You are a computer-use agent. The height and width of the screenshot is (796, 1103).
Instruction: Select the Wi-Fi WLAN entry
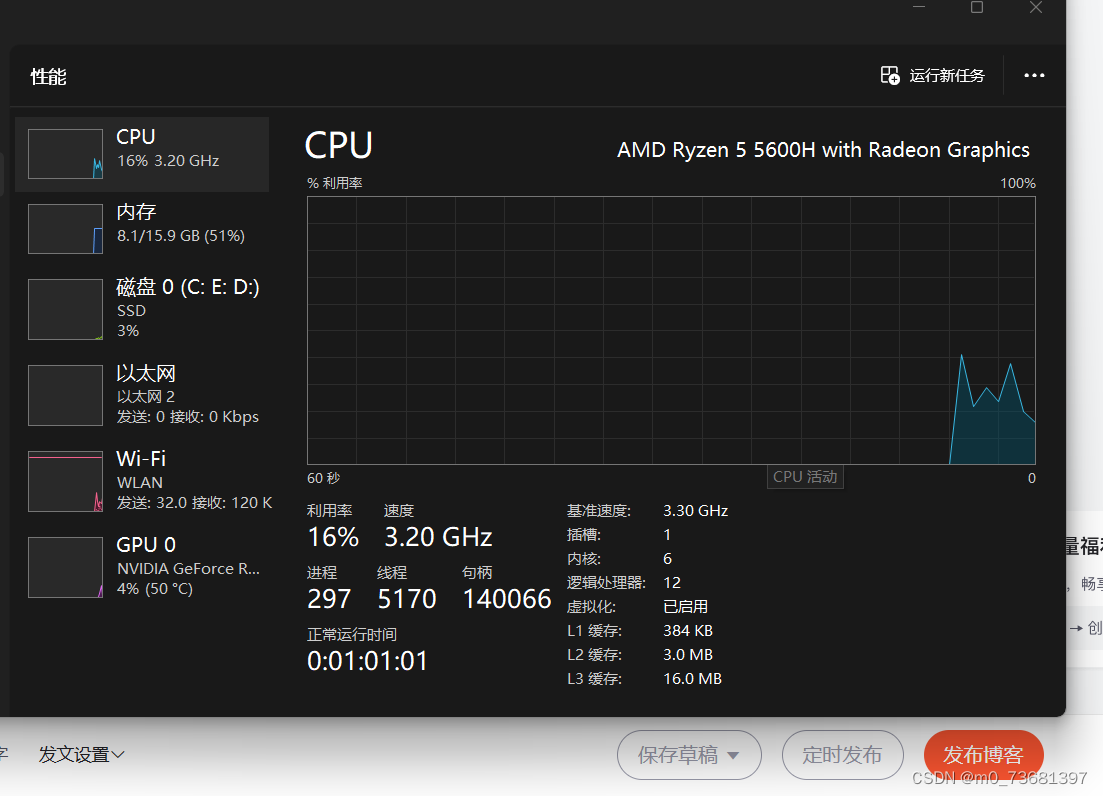point(142,481)
